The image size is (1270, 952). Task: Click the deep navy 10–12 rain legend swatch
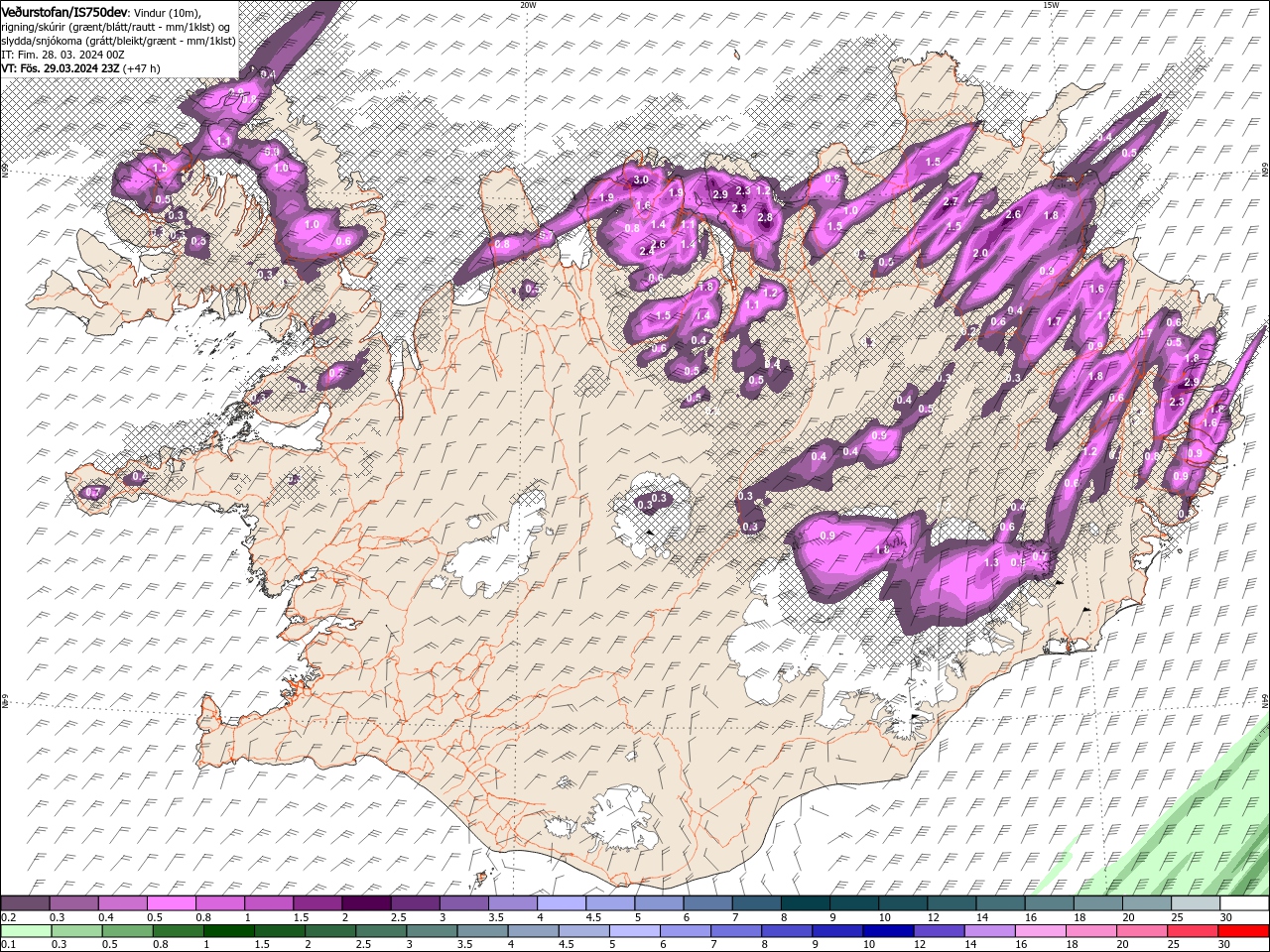click(x=887, y=931)
